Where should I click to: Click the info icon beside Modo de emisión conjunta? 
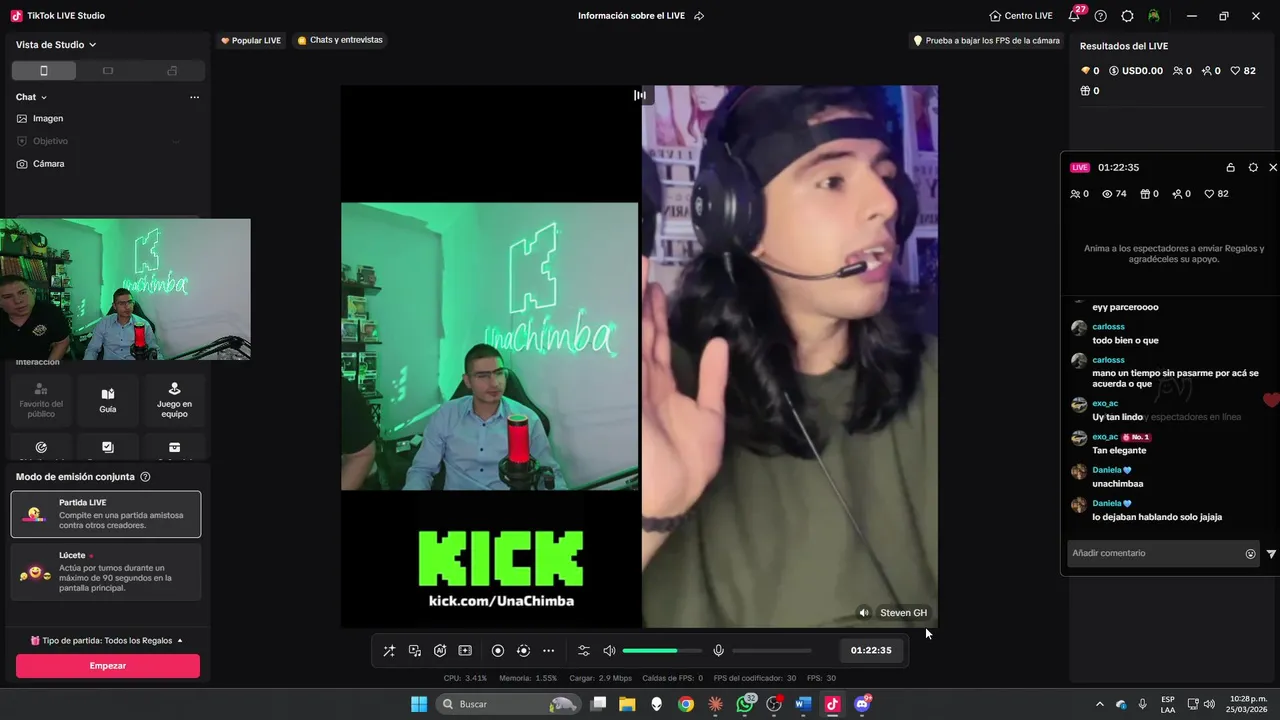point(145,477)
